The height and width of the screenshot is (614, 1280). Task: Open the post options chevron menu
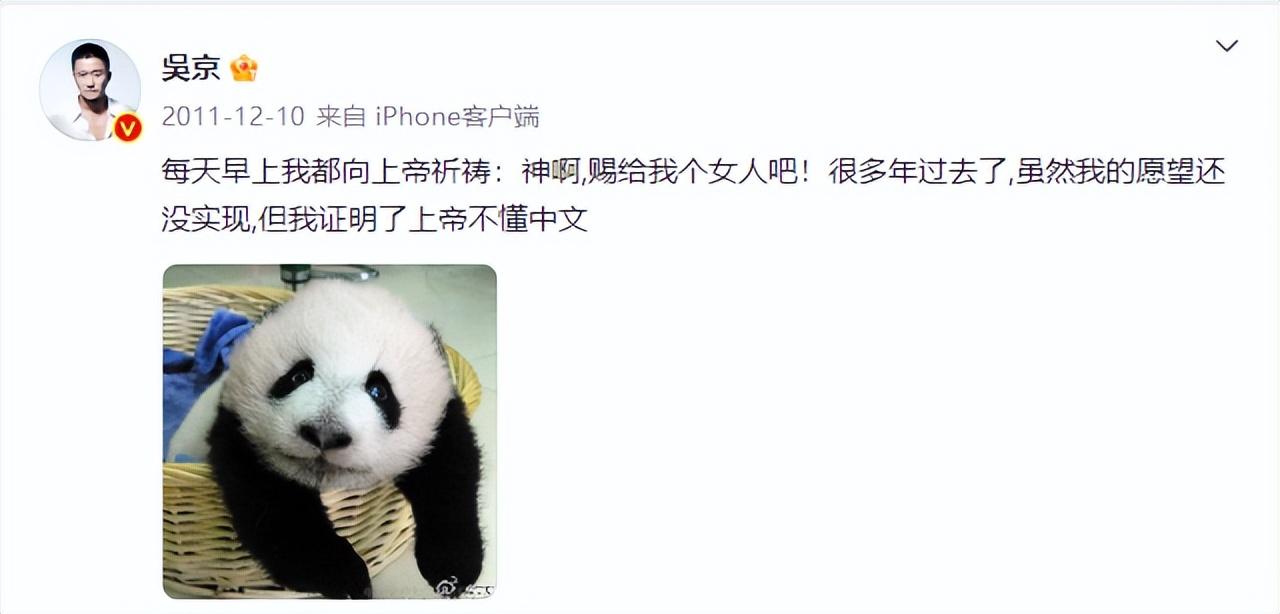click(1226, 46)
